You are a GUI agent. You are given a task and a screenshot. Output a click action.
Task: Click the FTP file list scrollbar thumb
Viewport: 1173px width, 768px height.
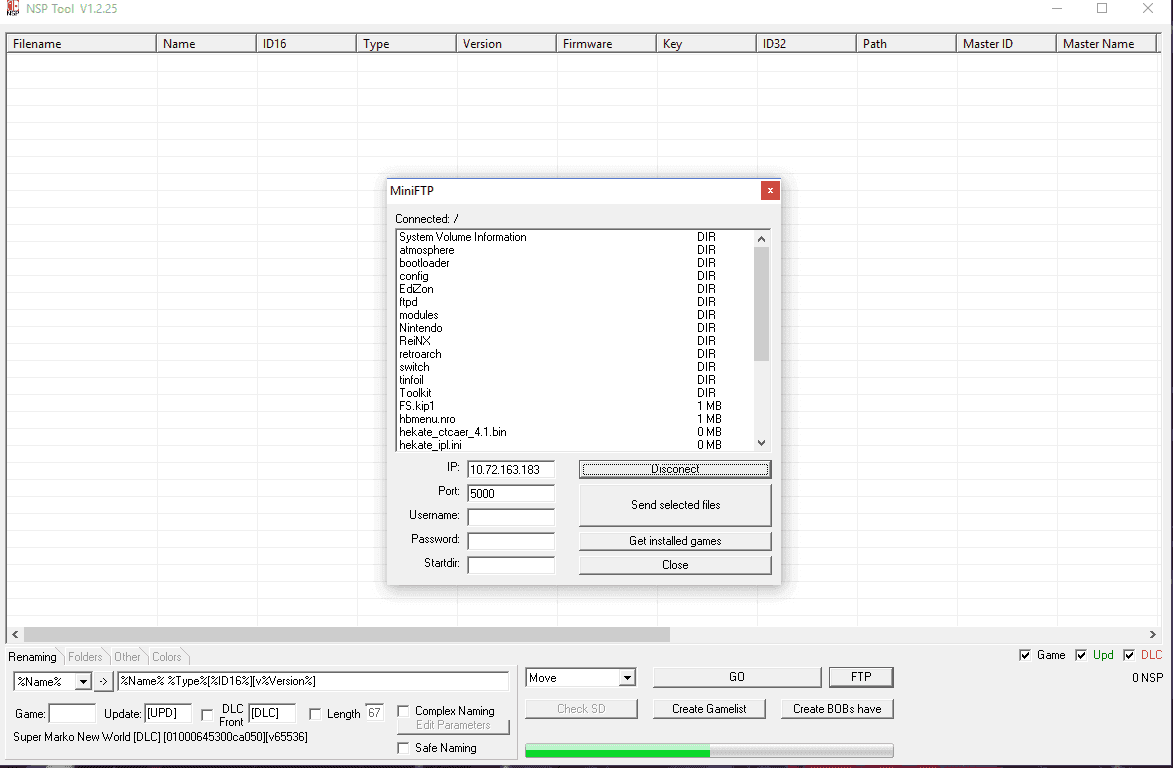[x=762, y=304]
